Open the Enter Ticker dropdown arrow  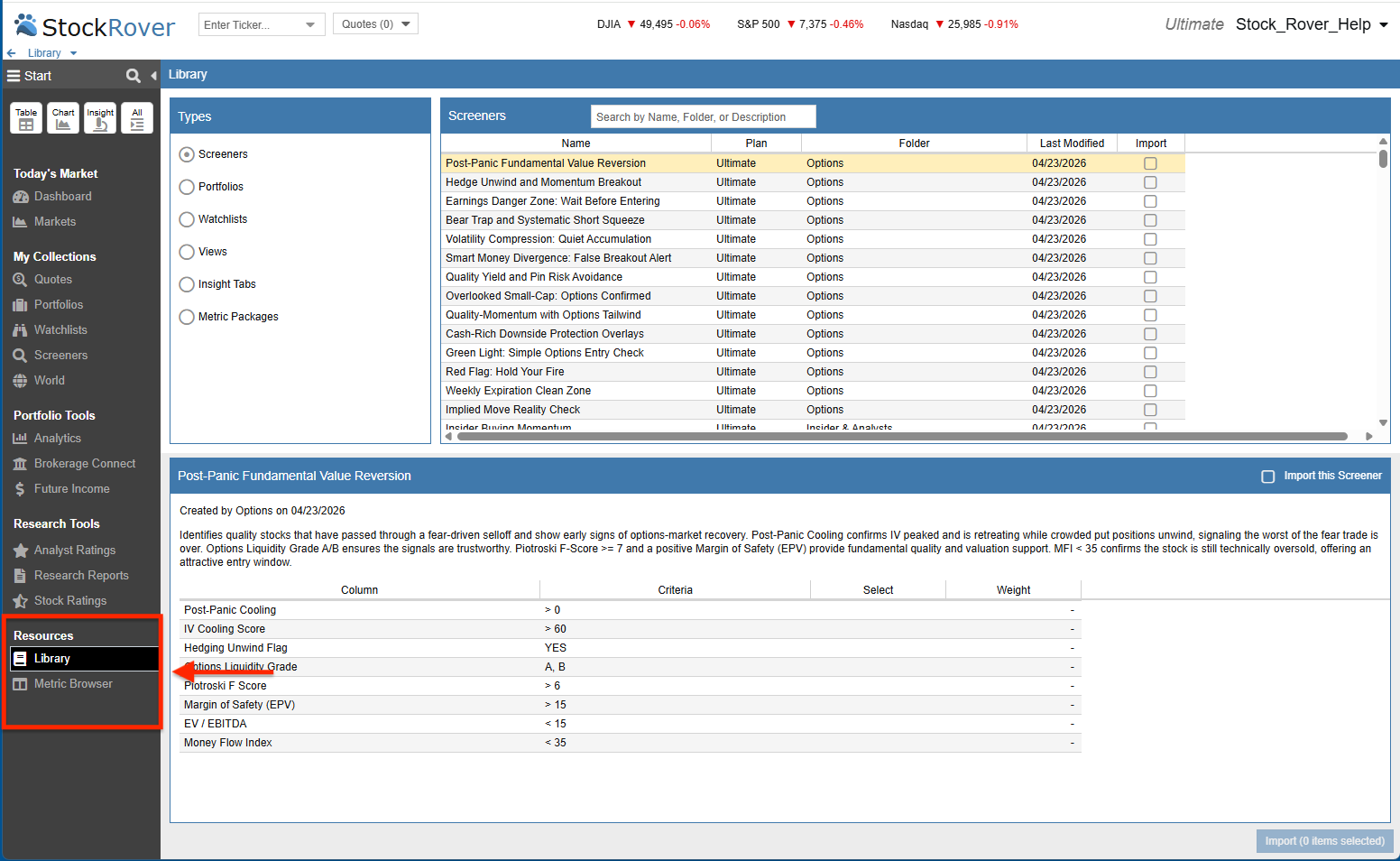coord(310,25)
